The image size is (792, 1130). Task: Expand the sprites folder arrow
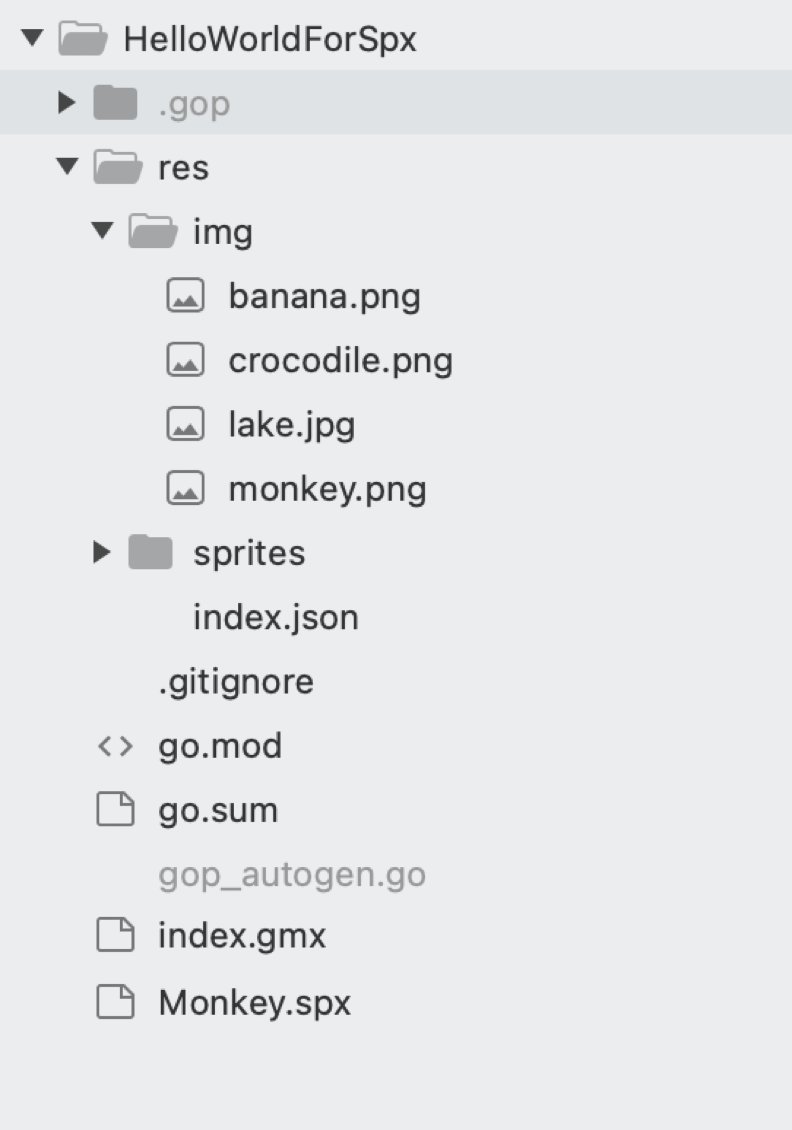(102, 552)
